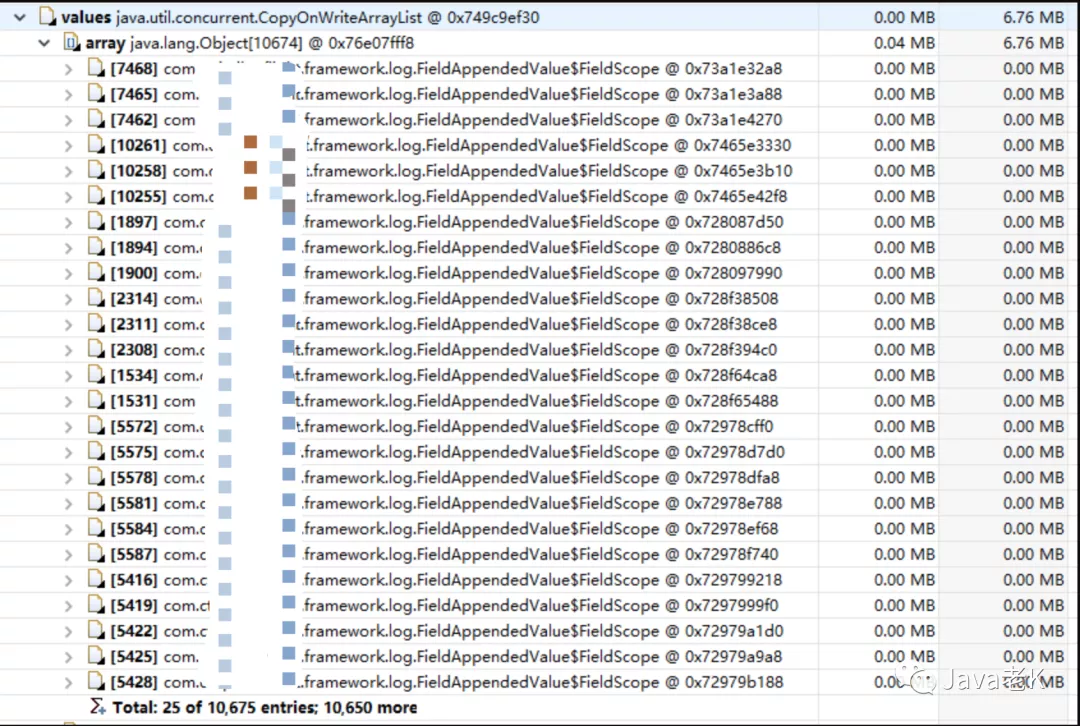Select the row with address 0x72978e788
The image size is (1080, 726).
[x=540, y=504]
